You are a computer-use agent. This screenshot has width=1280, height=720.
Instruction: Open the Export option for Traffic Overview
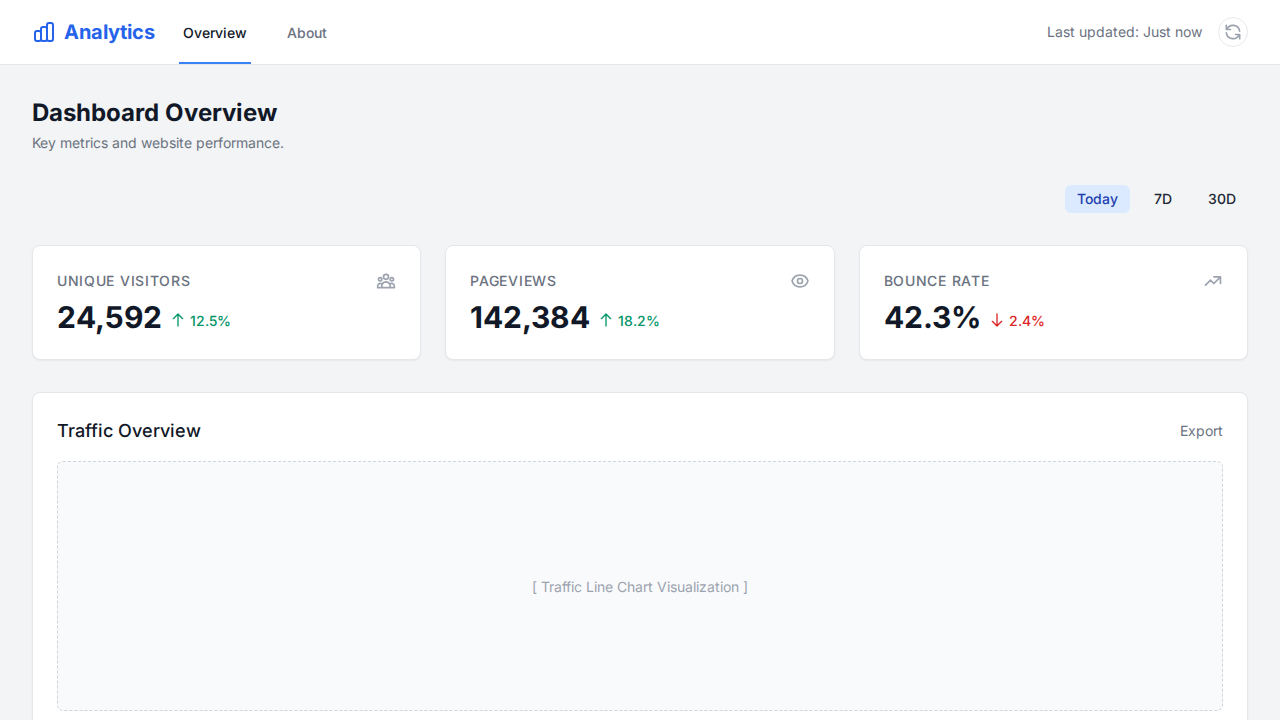(x=1201, y=431)
